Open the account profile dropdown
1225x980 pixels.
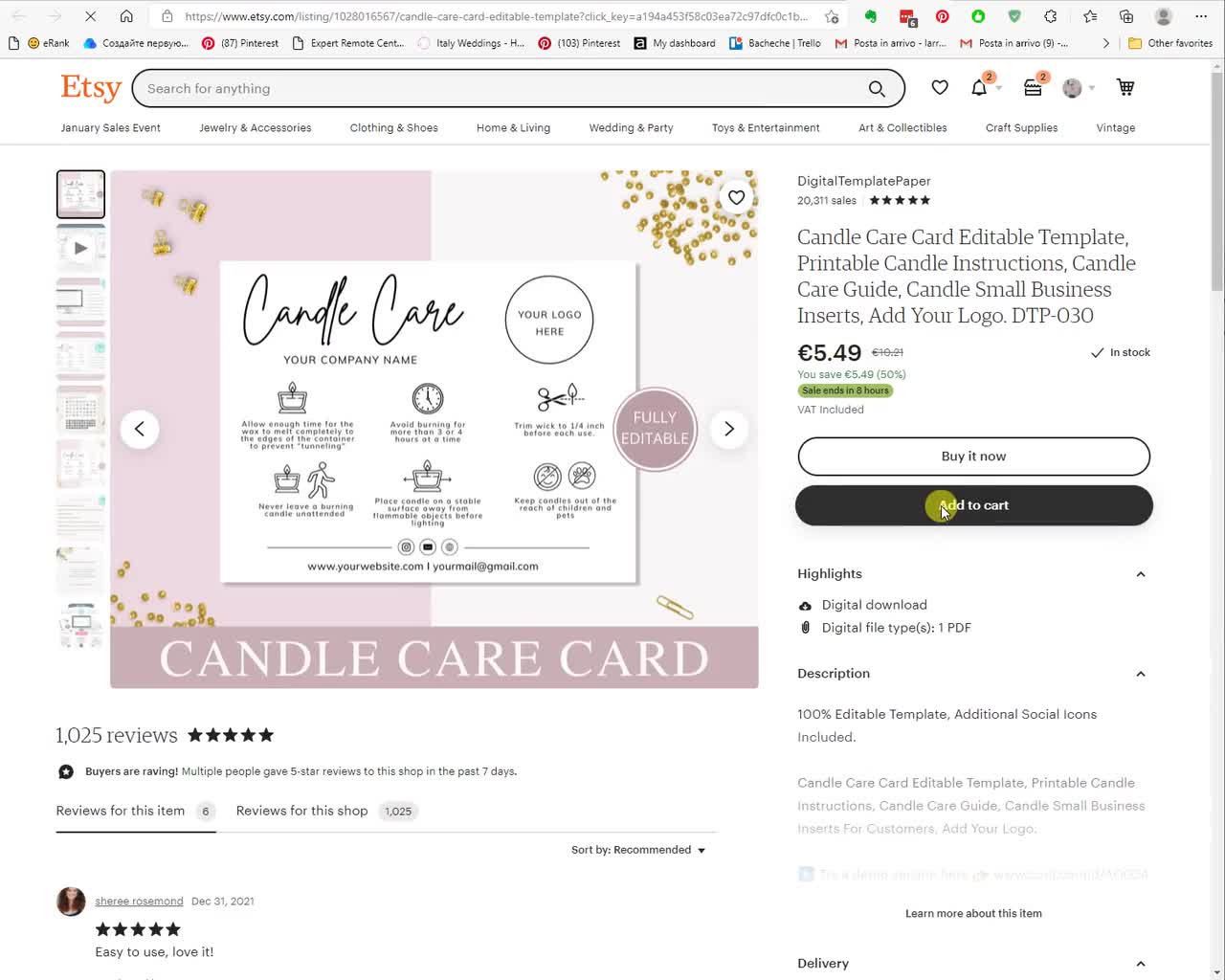pyautogui.click(x=1079, y=88)
